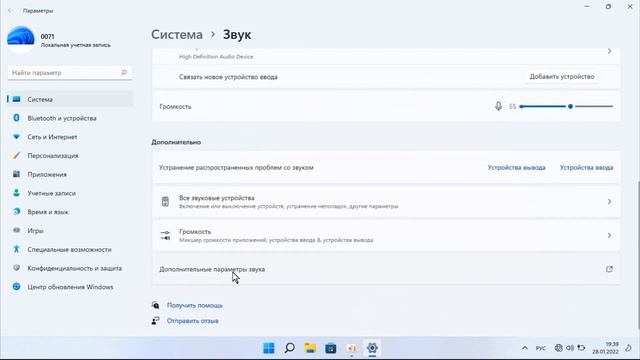640x360 pixels.
Task: Open Microsoft Store from taskbar
Action: click(331, 348)
